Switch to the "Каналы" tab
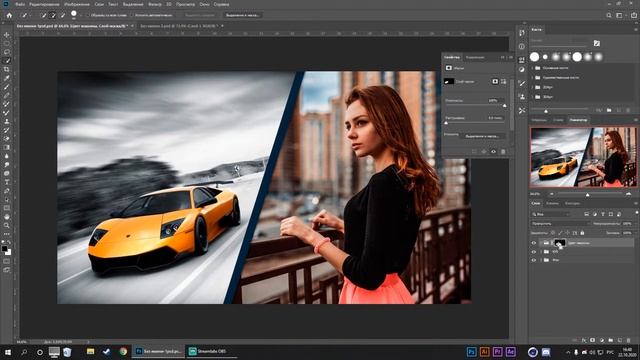Image resolution: width=640 pixels, height=360 pixels. click(552, 203)
